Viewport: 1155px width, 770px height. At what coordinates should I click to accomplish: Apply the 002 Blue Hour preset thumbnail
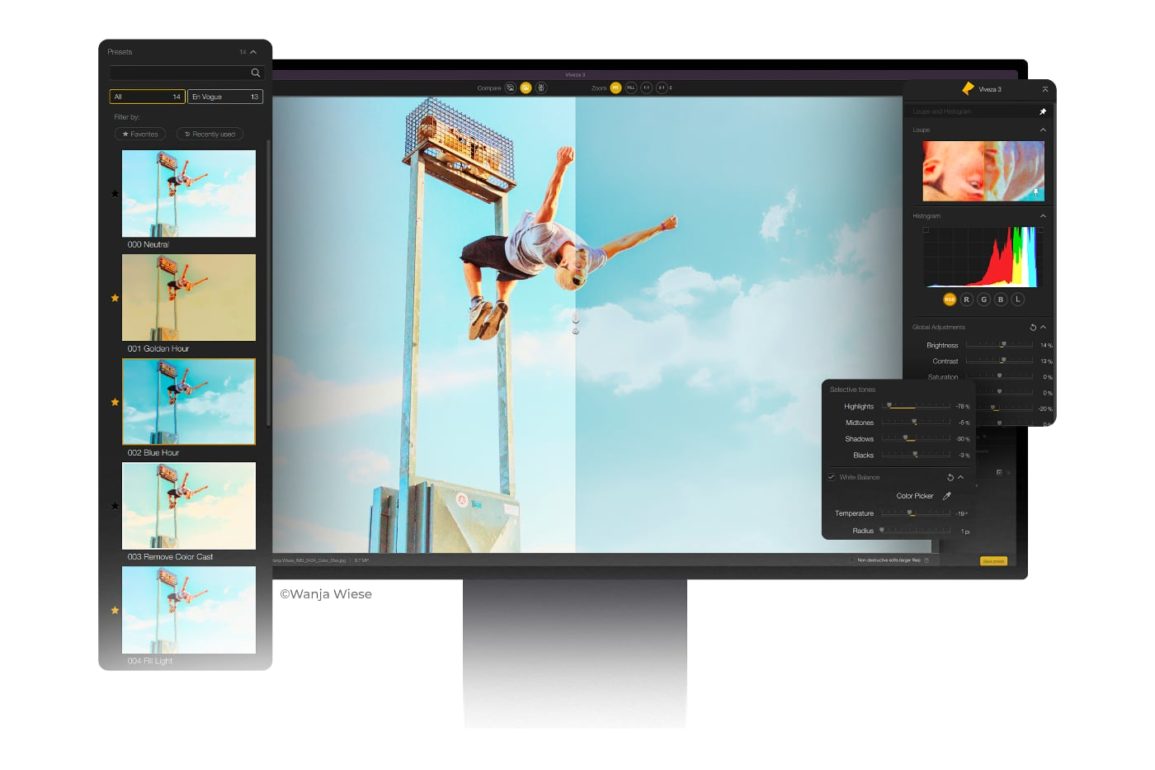tap(189, 401)
